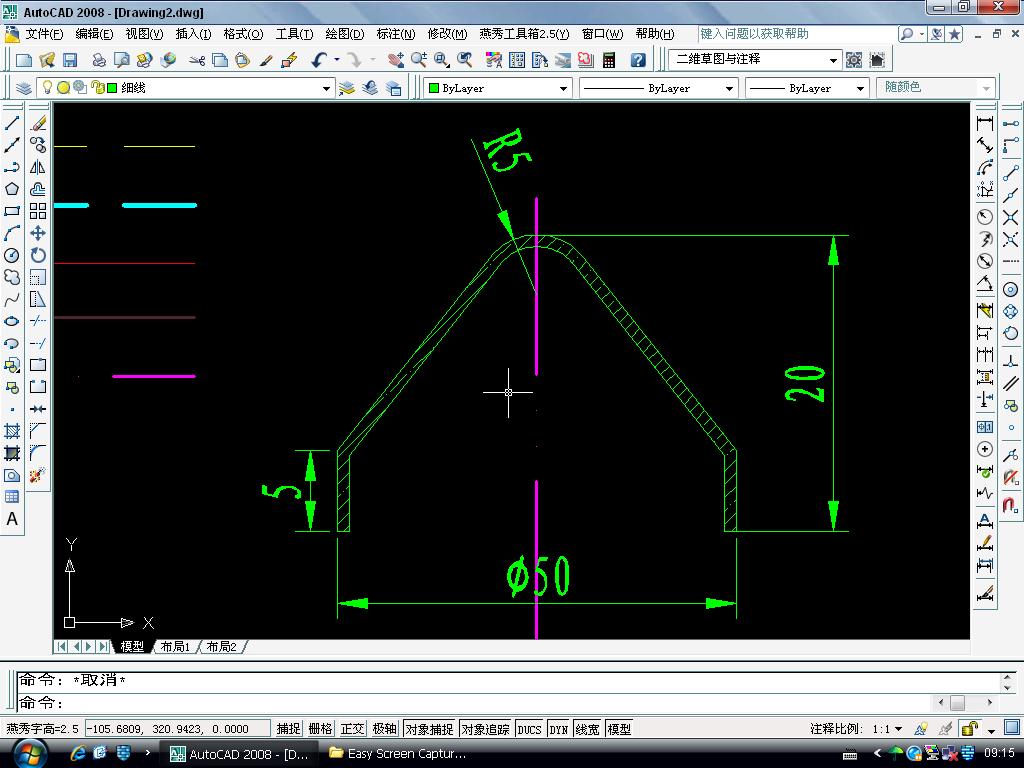Toggle DYN dynamic input
This screenshot has height=768, width=1024.
tap(558, 729)
